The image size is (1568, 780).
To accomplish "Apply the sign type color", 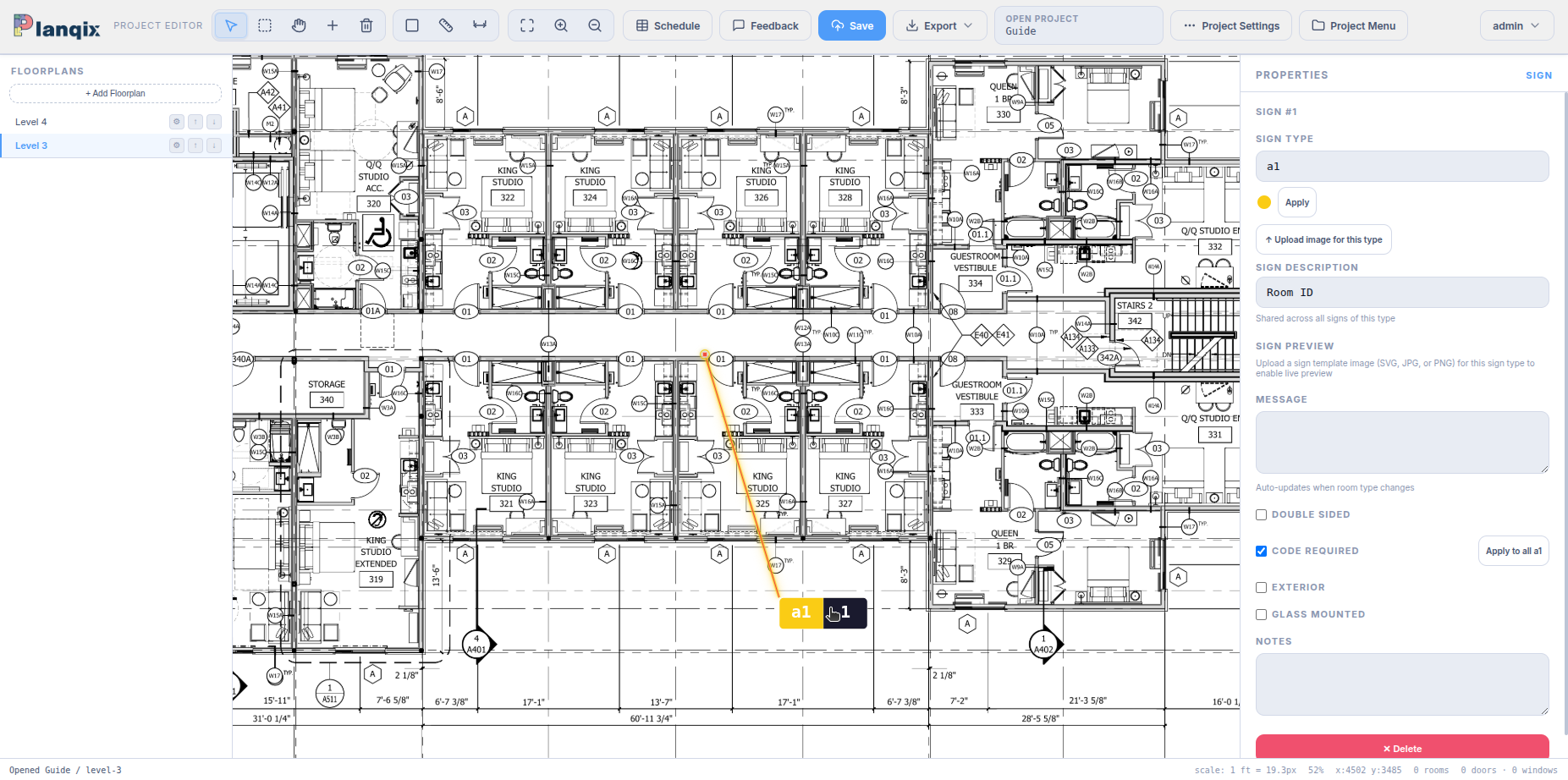I will [1297, 202].
